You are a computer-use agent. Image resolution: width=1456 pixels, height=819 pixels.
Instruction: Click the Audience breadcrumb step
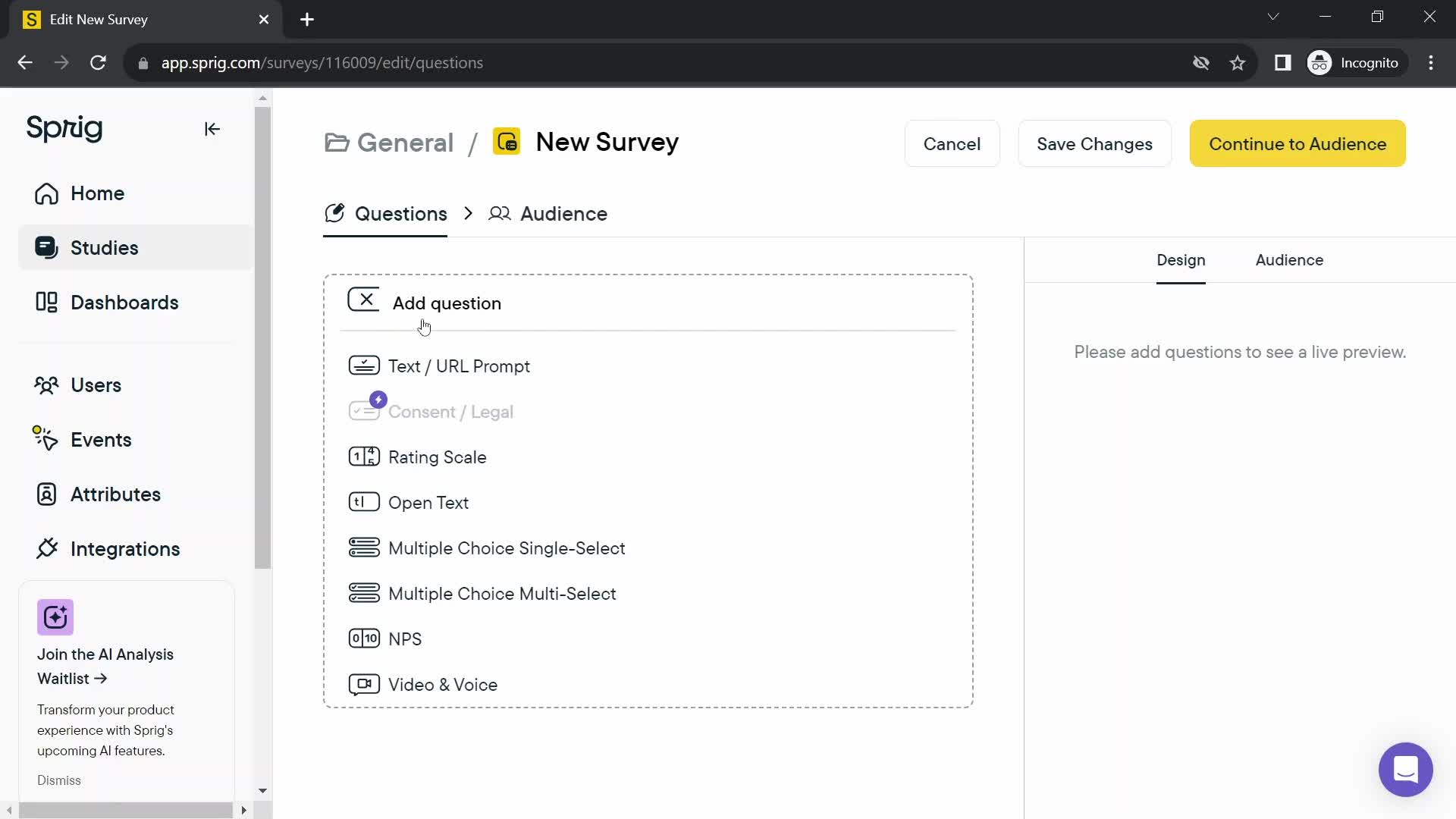[564, 213]
